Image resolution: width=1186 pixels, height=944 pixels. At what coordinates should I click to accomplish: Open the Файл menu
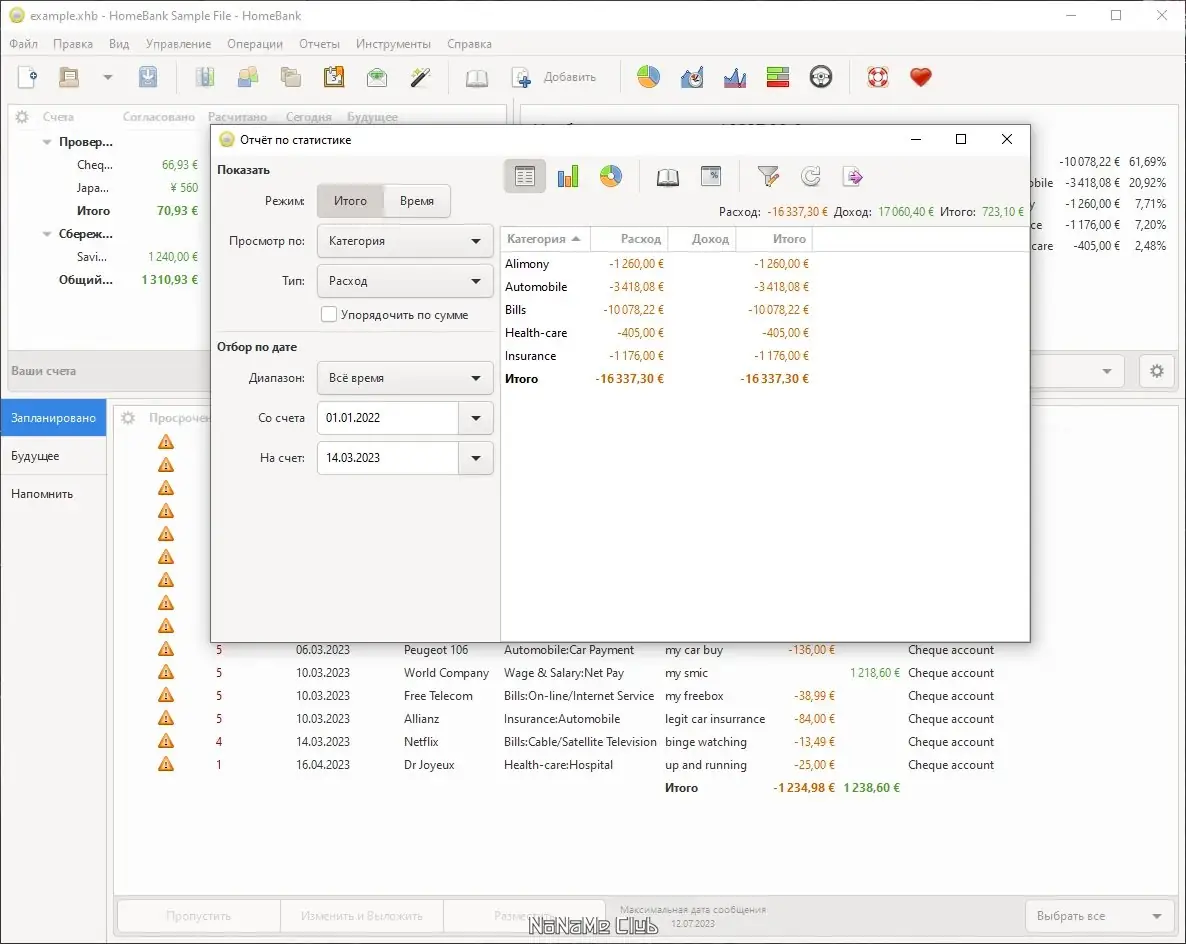23,44
